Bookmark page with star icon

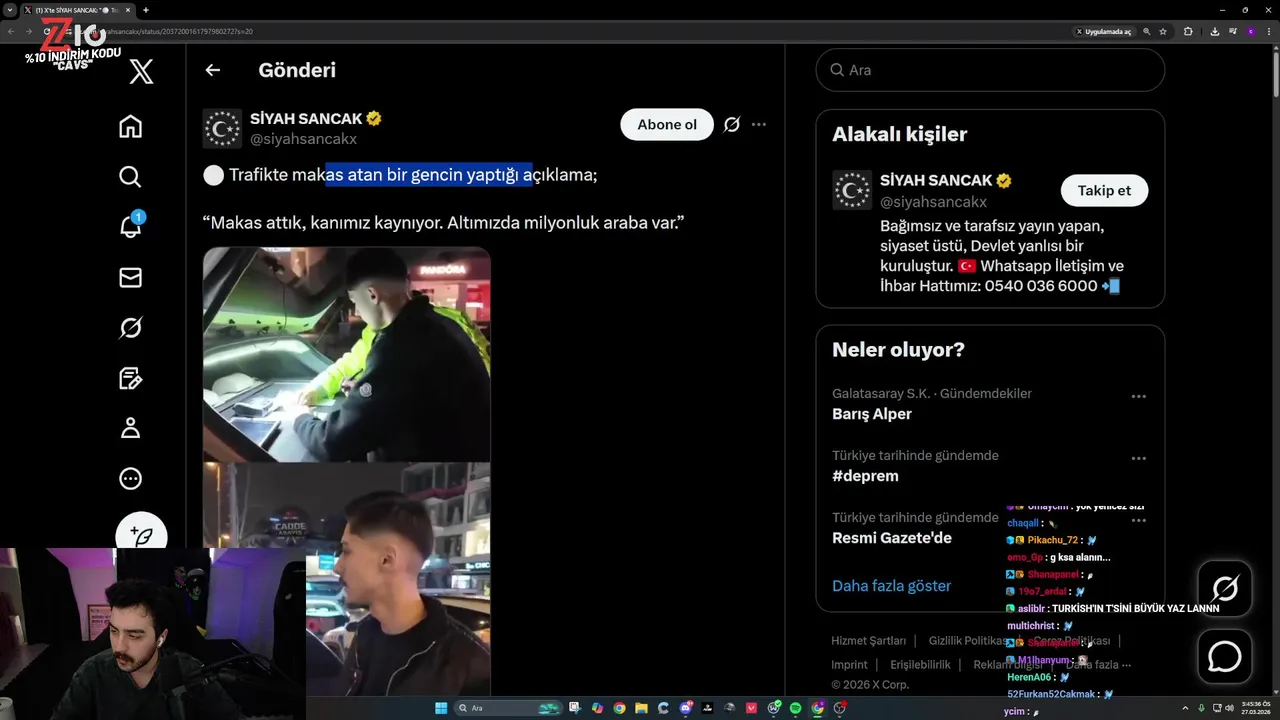[1163, 32]
